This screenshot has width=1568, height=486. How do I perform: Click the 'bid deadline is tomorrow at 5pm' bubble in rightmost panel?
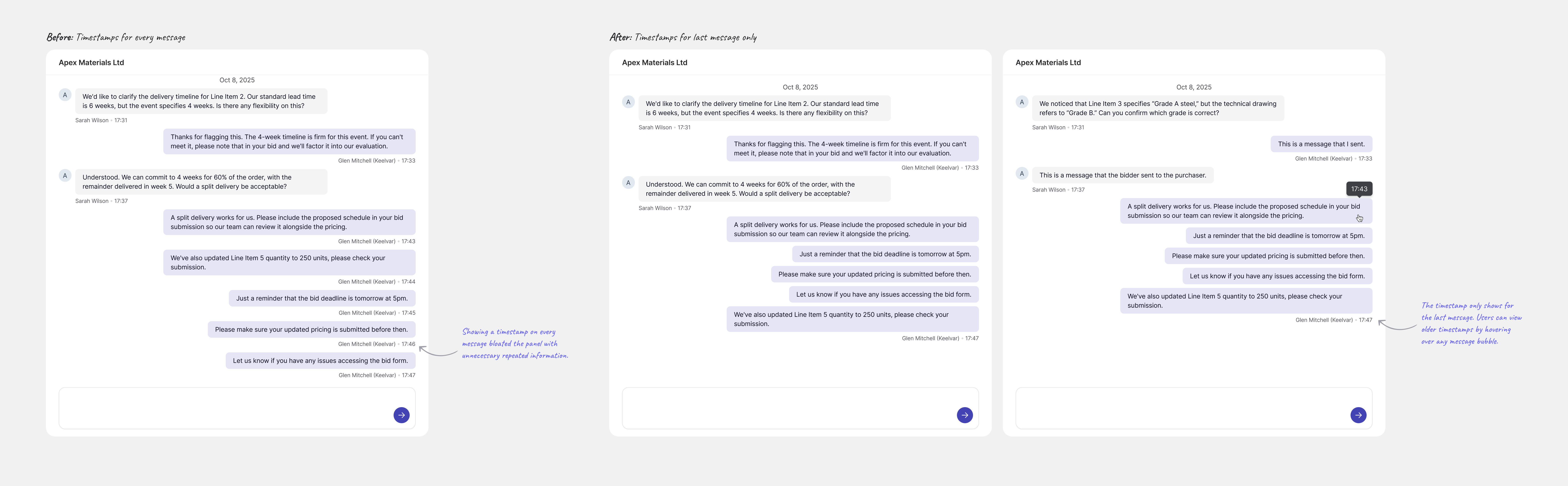coord(1279,236)
